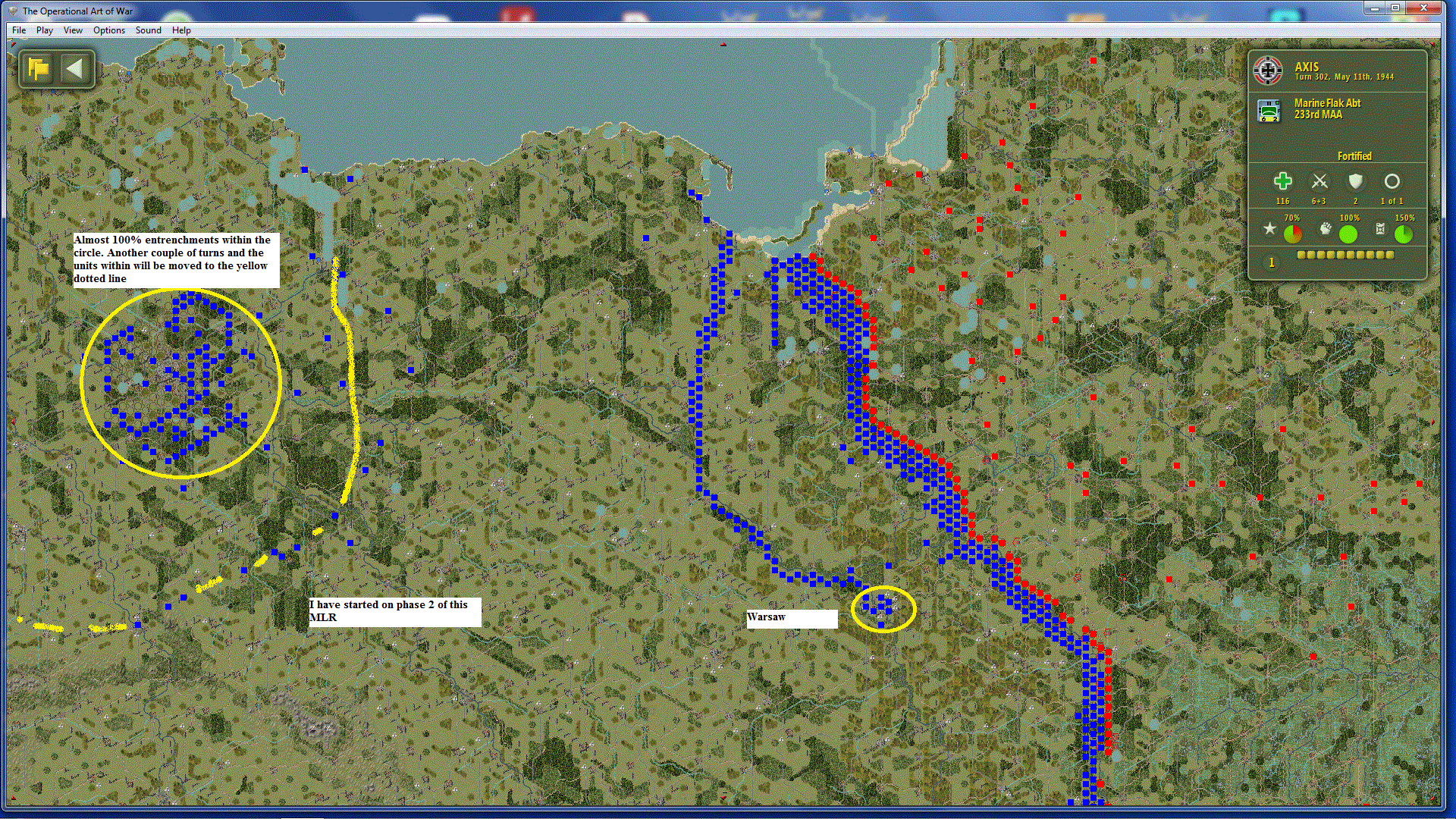1456x819 pixels.
Task: Click the row of yellow squares
Action: (x=1345, y=255)
